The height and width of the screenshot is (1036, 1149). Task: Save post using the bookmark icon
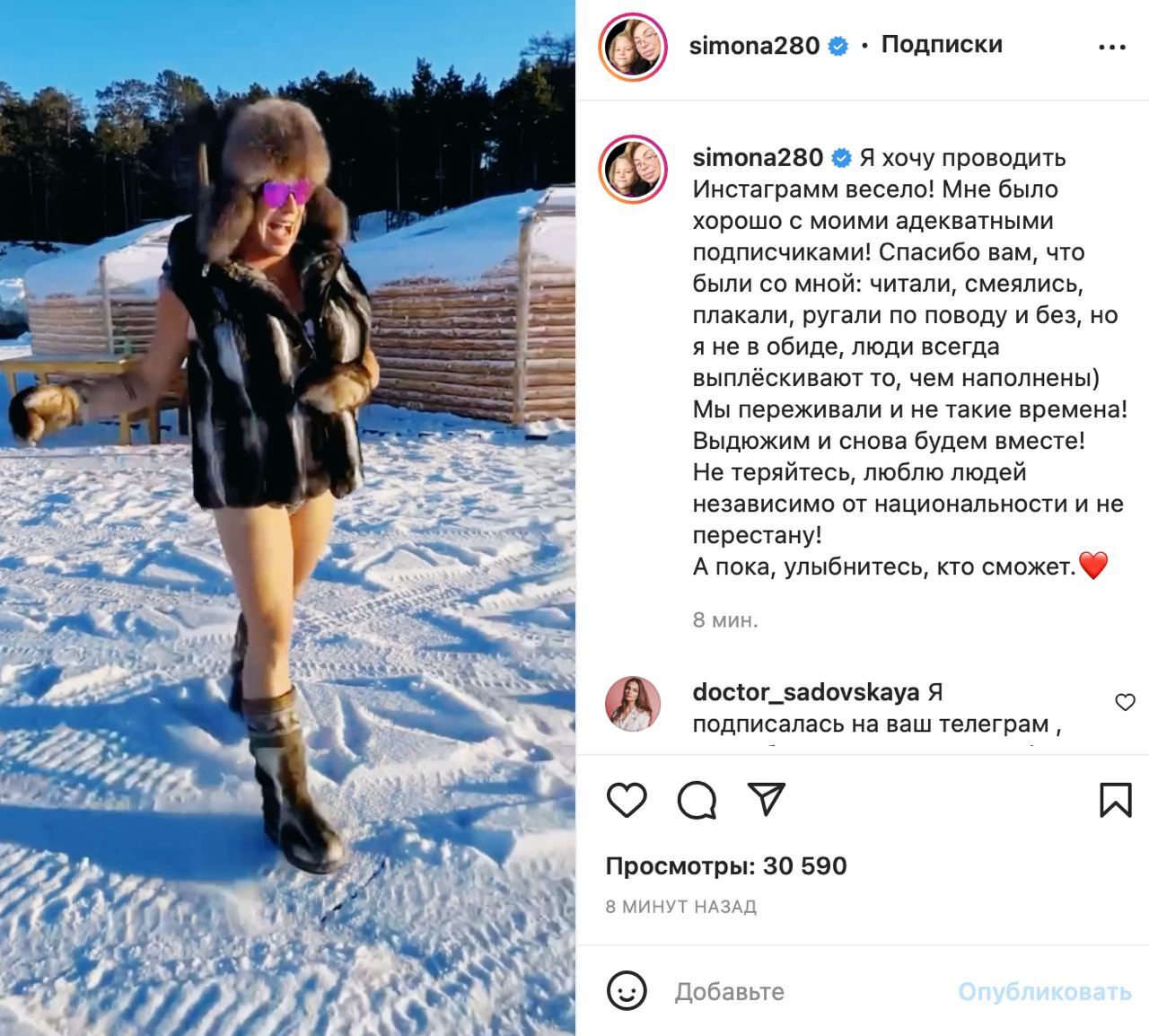[x=1115, y=799]
